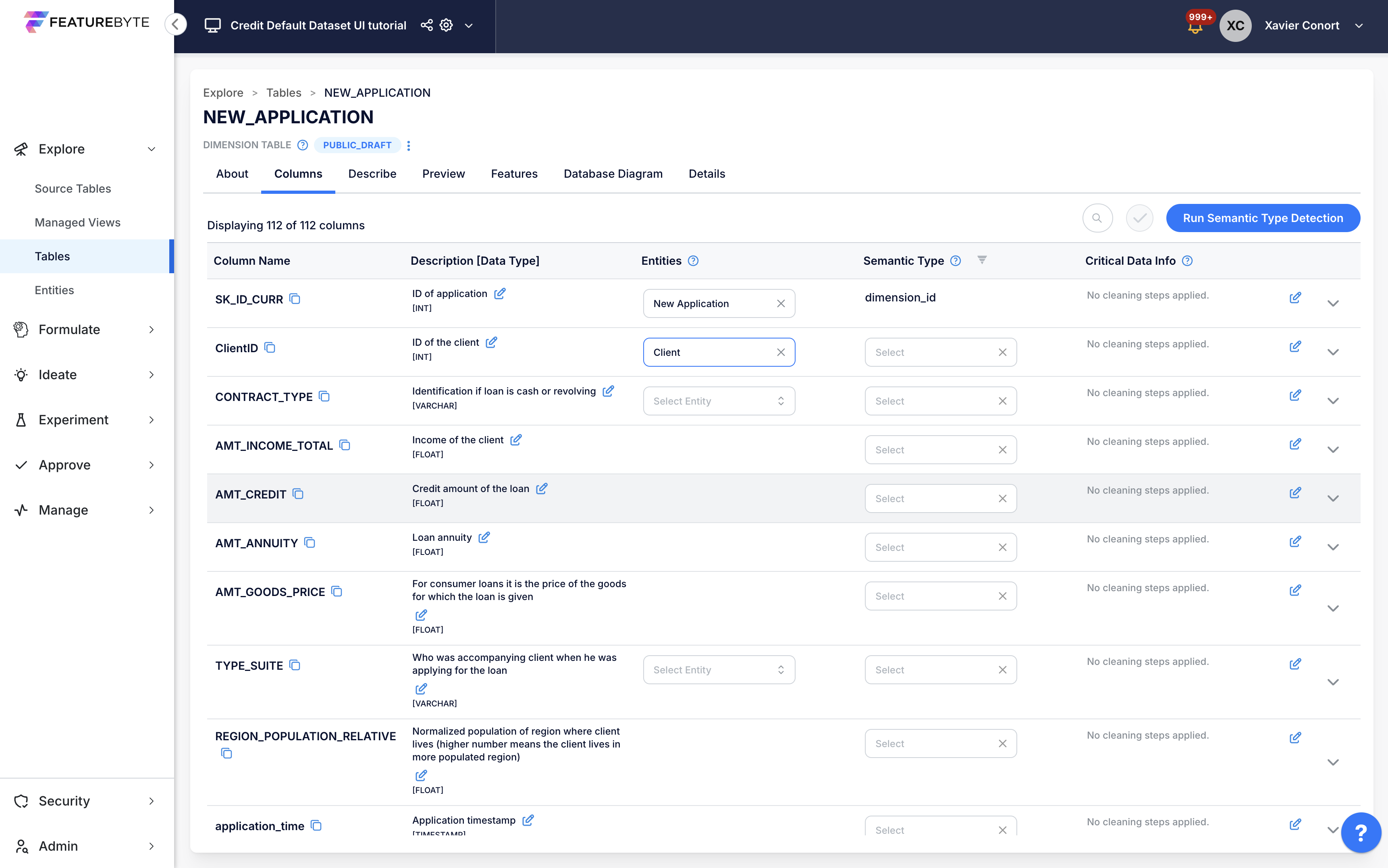Open Select Entity dropdown for CONTRACT_TYPE
This screenshot has width=1388, height=868.
[x=719, y=401]
